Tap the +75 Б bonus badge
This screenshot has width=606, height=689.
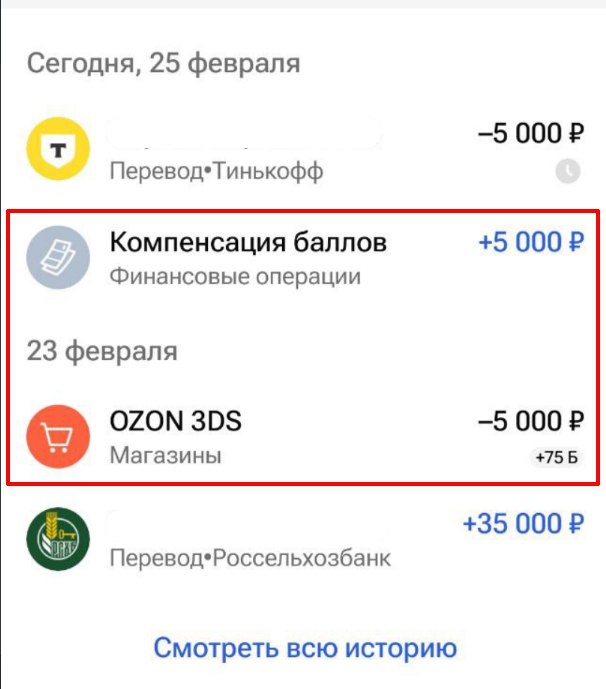point(556,457)
